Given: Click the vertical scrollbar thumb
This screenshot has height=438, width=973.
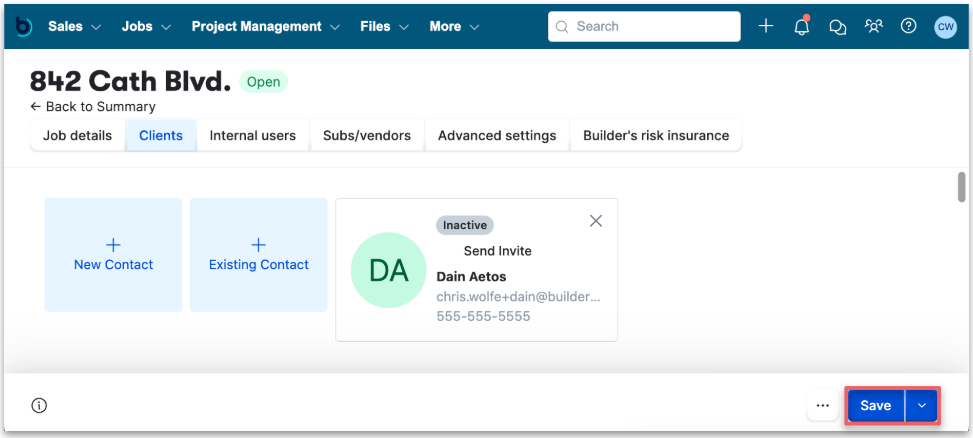Looking at the screenshot, I should 962,187.
